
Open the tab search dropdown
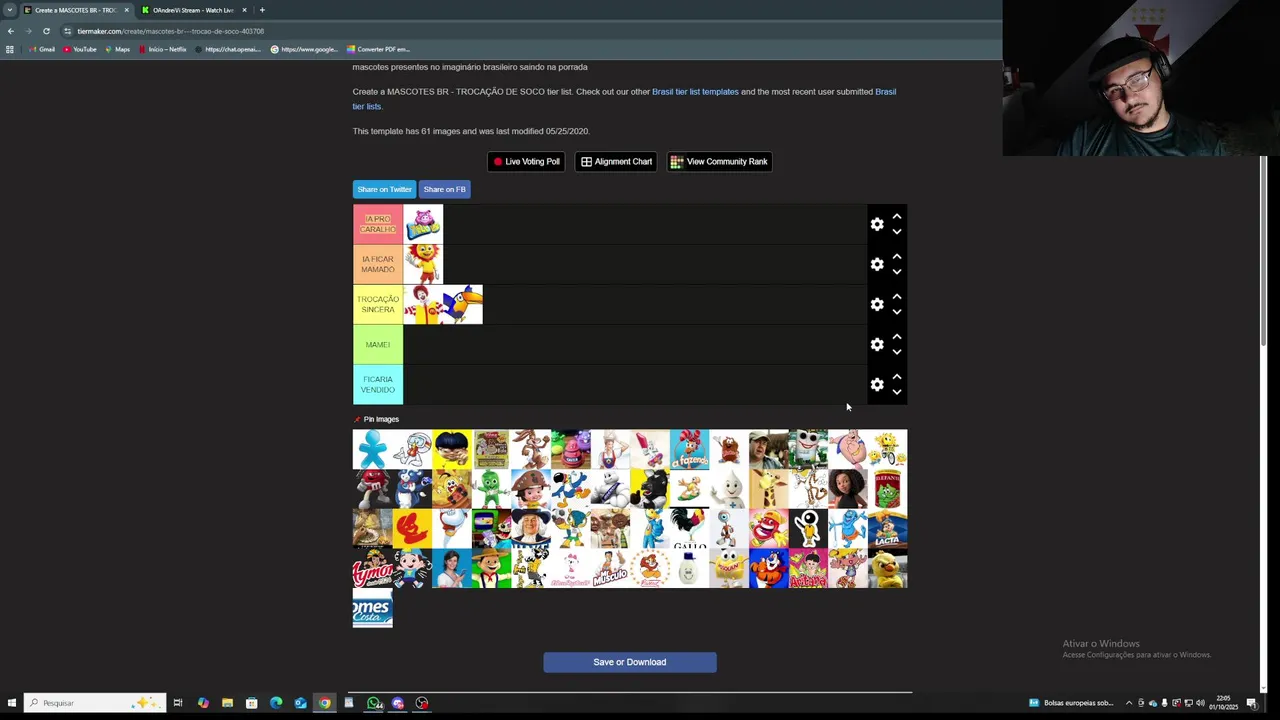click(x=9, y=10)
